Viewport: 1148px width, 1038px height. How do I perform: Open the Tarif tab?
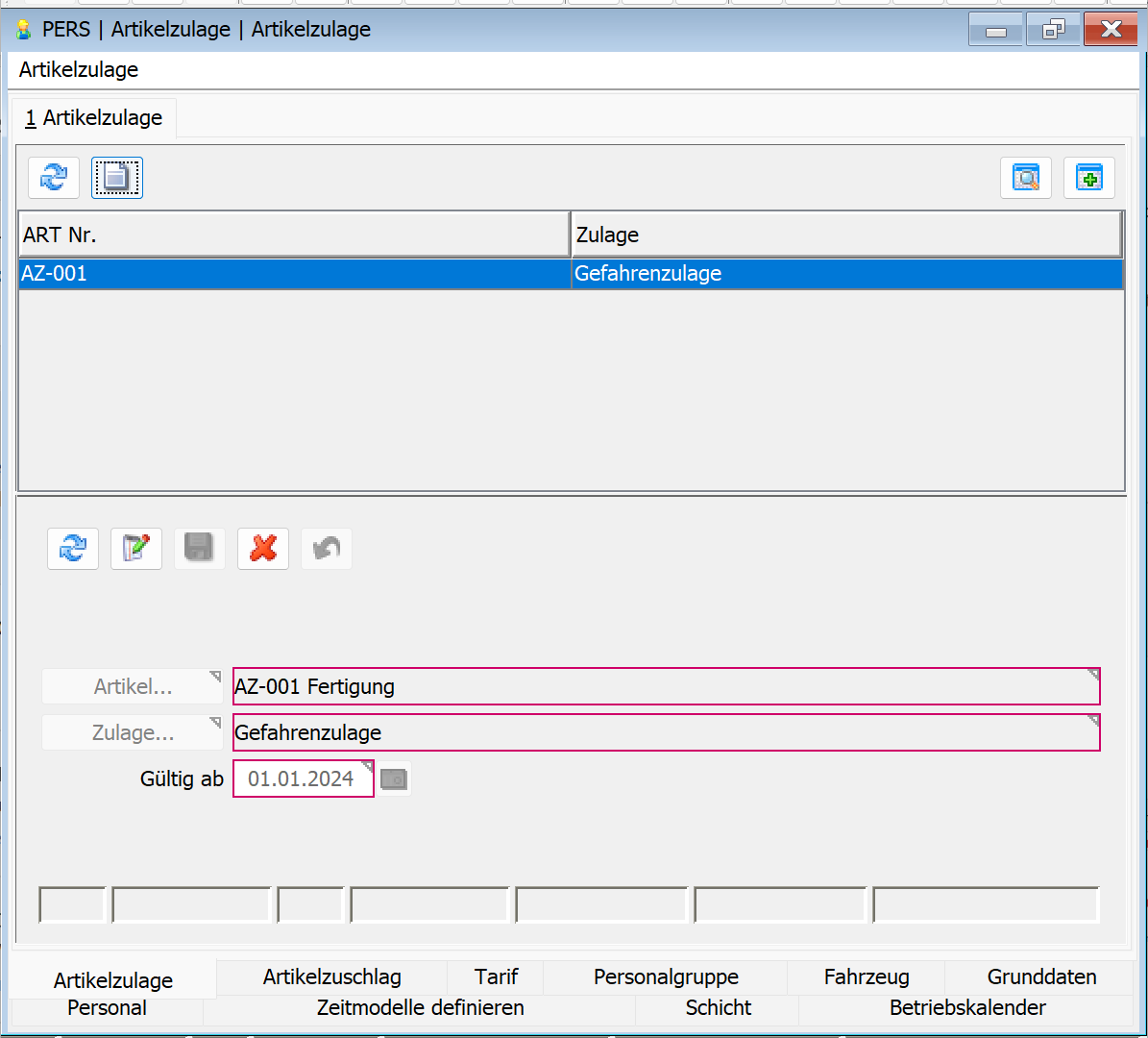pyautogui.click(x=496, y=977)
